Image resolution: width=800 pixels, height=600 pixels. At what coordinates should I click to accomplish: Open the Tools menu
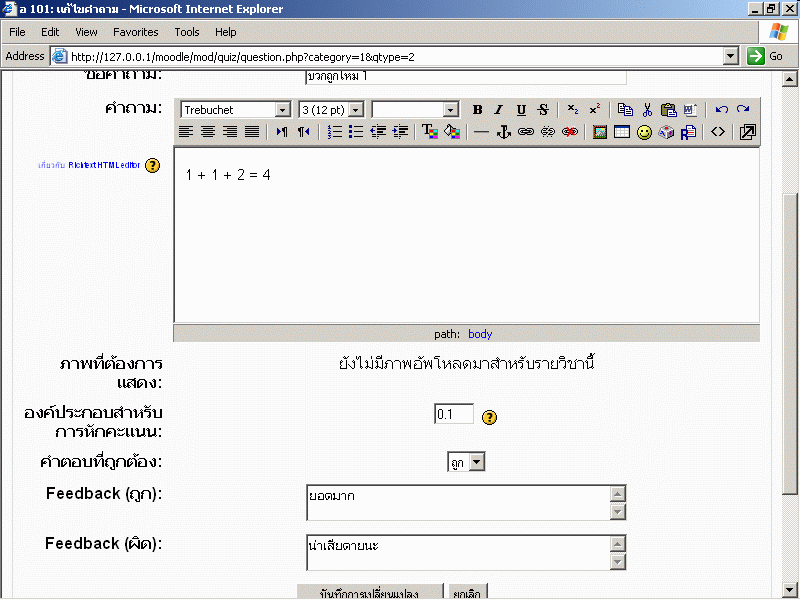(x=187, y=32)
